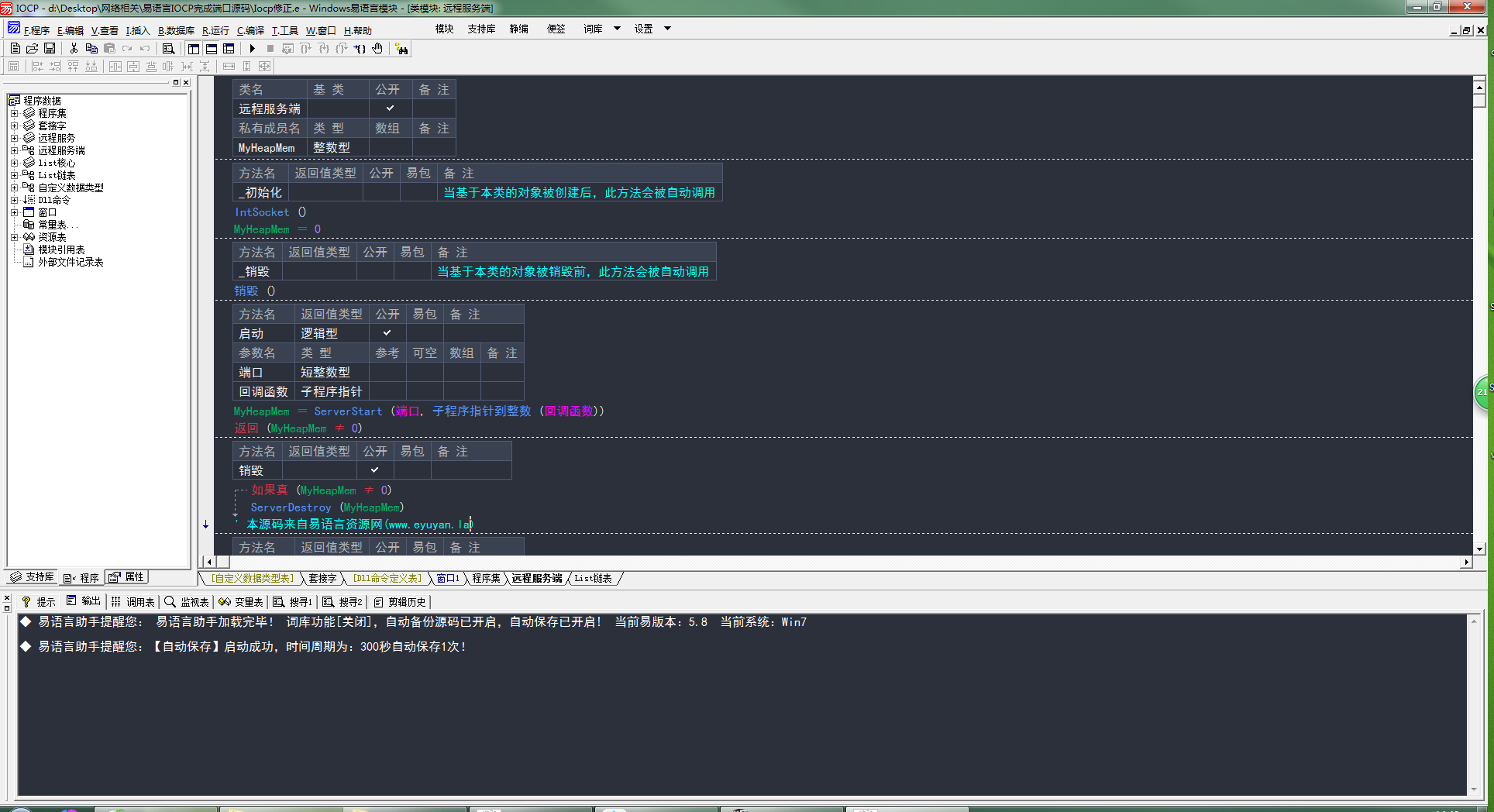Click the green circular badge at right edge
The height and width of the screenshot is (812, 1494).
coord(1483,392)
